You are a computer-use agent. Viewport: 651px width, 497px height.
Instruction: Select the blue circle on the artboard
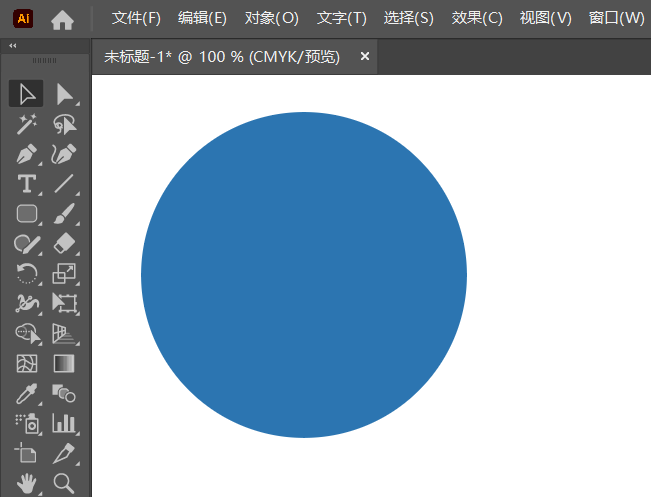tap(304, 275)
